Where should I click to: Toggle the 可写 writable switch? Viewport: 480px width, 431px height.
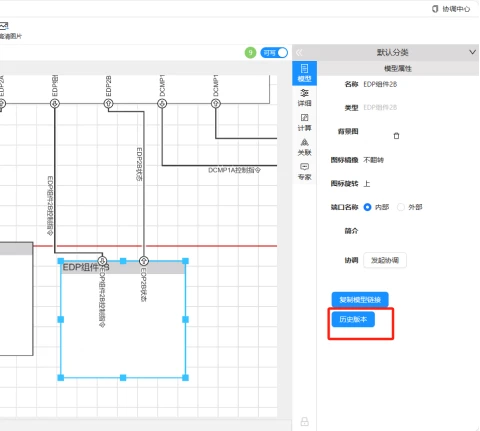274,53
